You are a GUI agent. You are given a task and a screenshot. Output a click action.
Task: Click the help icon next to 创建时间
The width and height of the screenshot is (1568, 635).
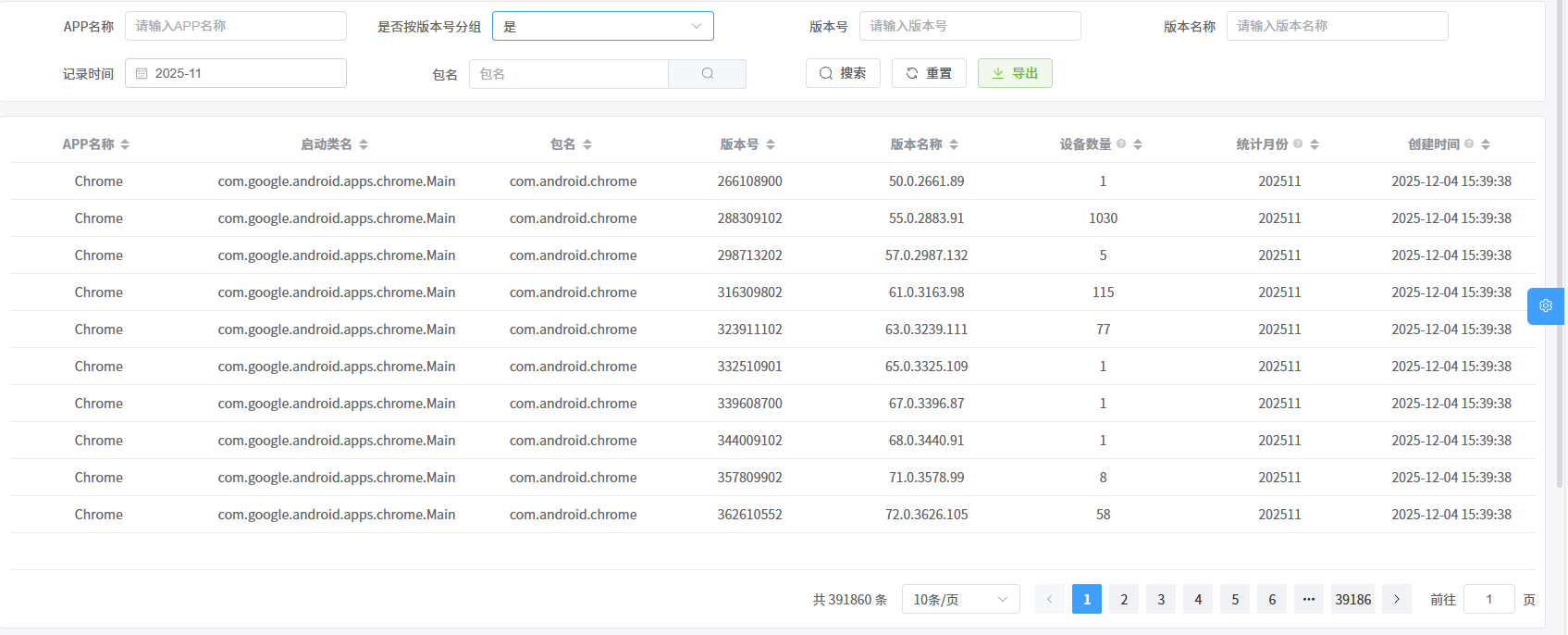(x=1469, y=143)
